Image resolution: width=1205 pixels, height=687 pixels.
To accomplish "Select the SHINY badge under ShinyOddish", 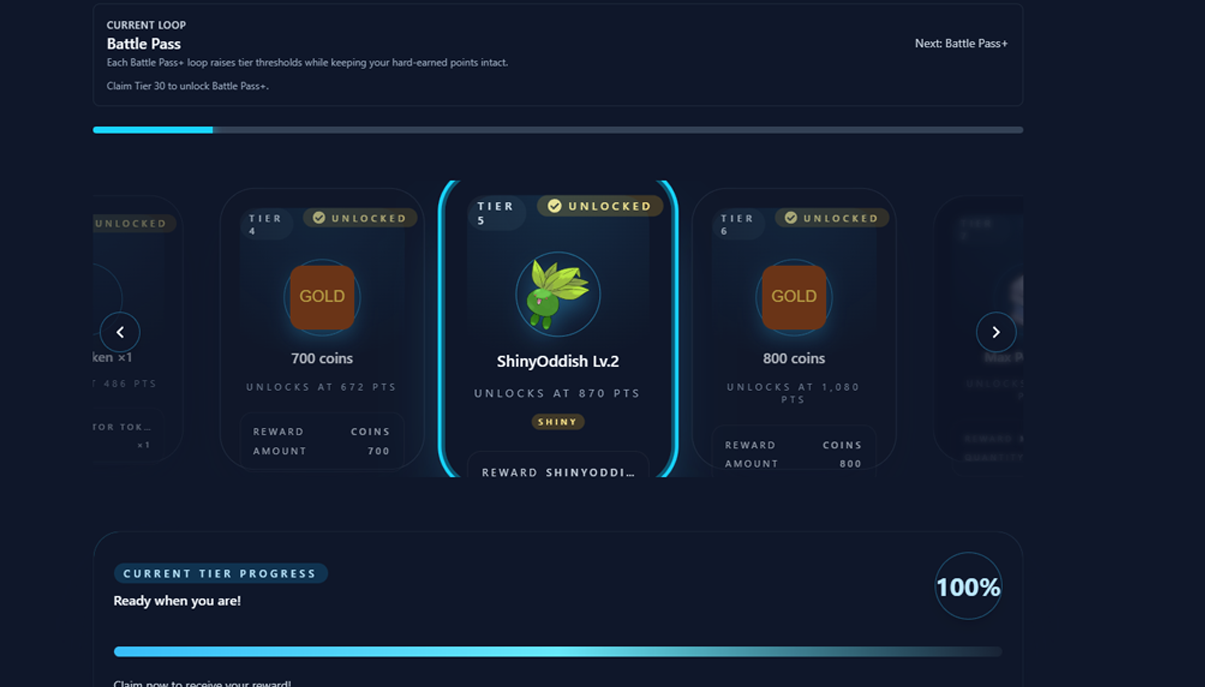I will 558,422.
